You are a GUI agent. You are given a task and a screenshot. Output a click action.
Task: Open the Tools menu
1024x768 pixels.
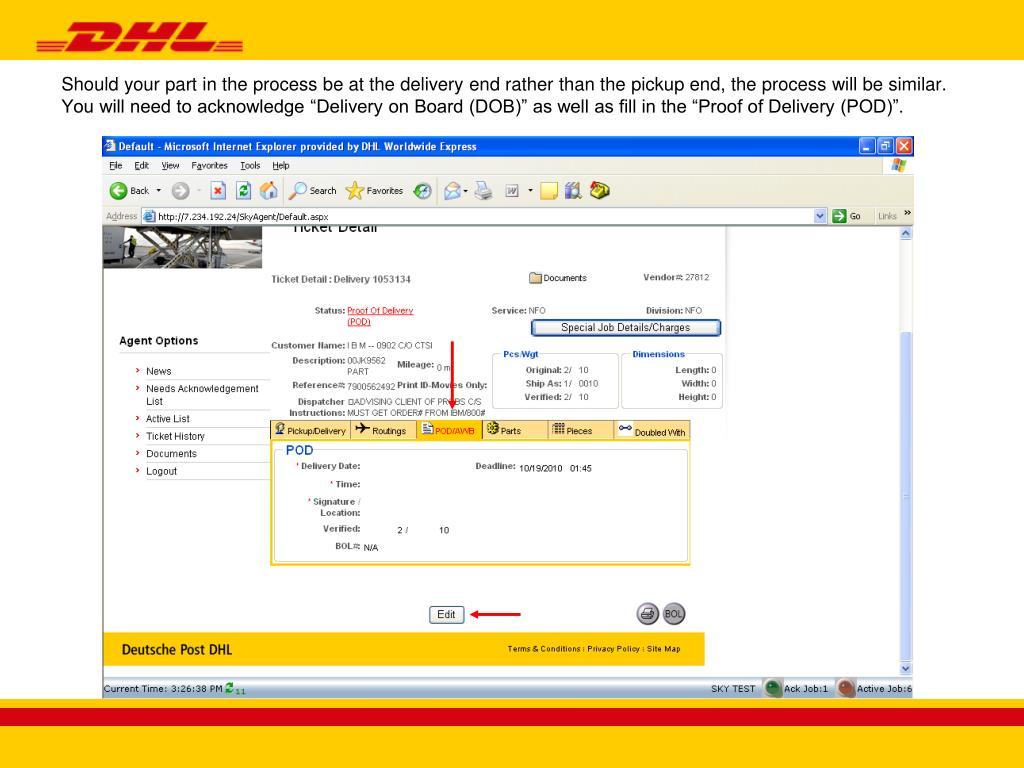[x=249, y=166]
